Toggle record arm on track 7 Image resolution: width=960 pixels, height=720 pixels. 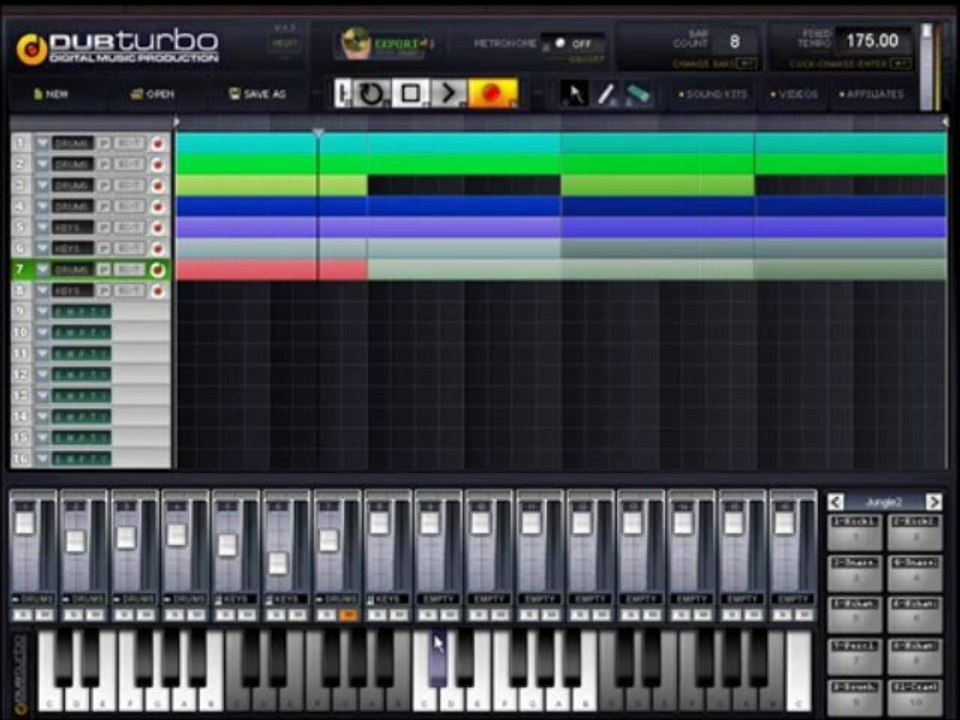coord(157,270)
